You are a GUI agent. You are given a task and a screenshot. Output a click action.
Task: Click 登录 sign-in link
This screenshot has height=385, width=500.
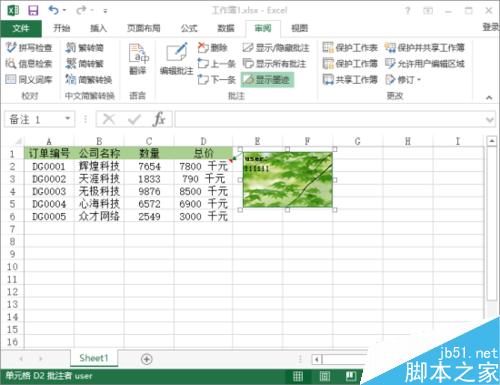[x=491, y=27]
